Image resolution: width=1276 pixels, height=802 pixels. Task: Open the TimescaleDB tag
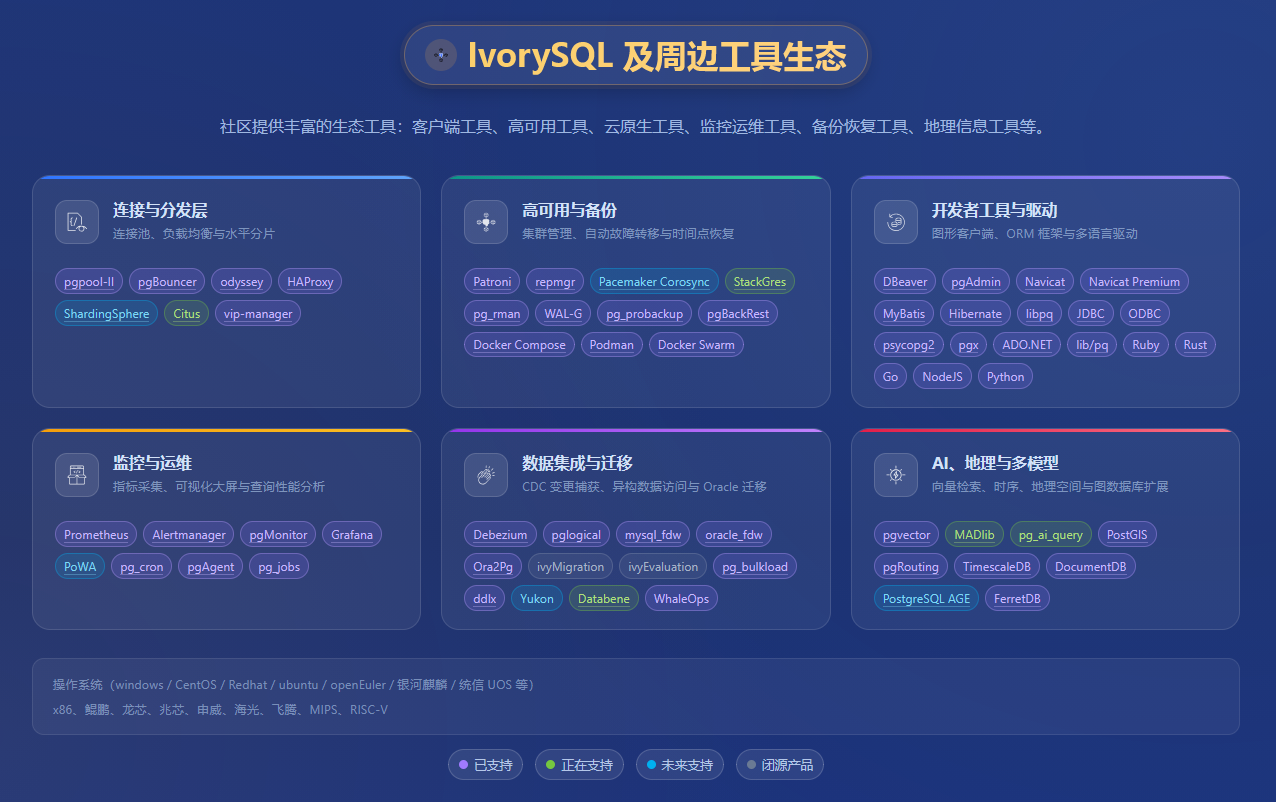(996, 567)
